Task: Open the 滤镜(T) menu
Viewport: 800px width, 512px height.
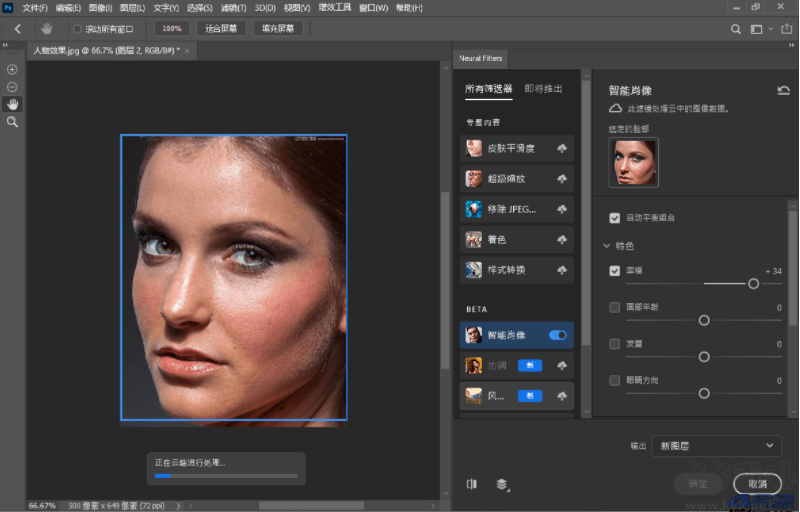Action: (232, 8)
